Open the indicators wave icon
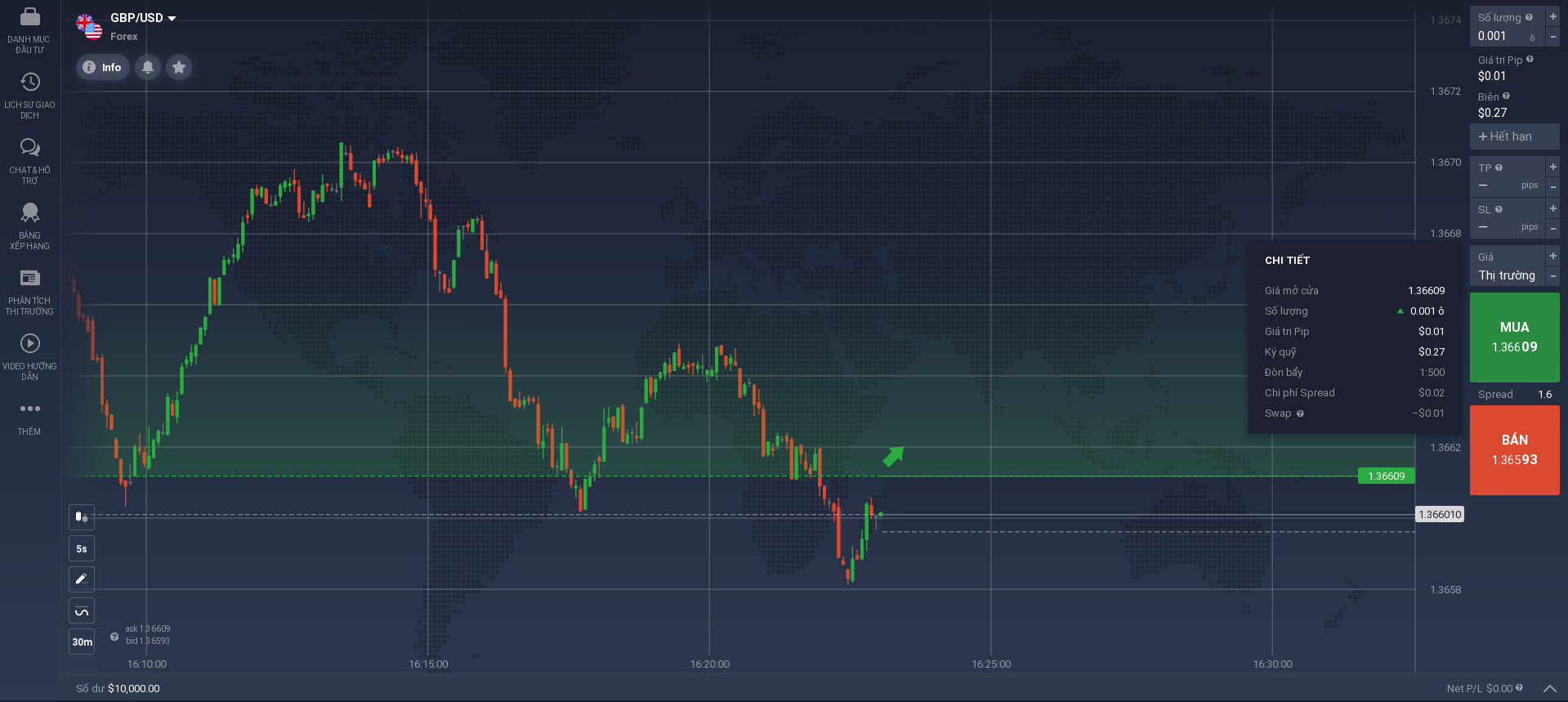1568x702 pixels. pos(82,611)
